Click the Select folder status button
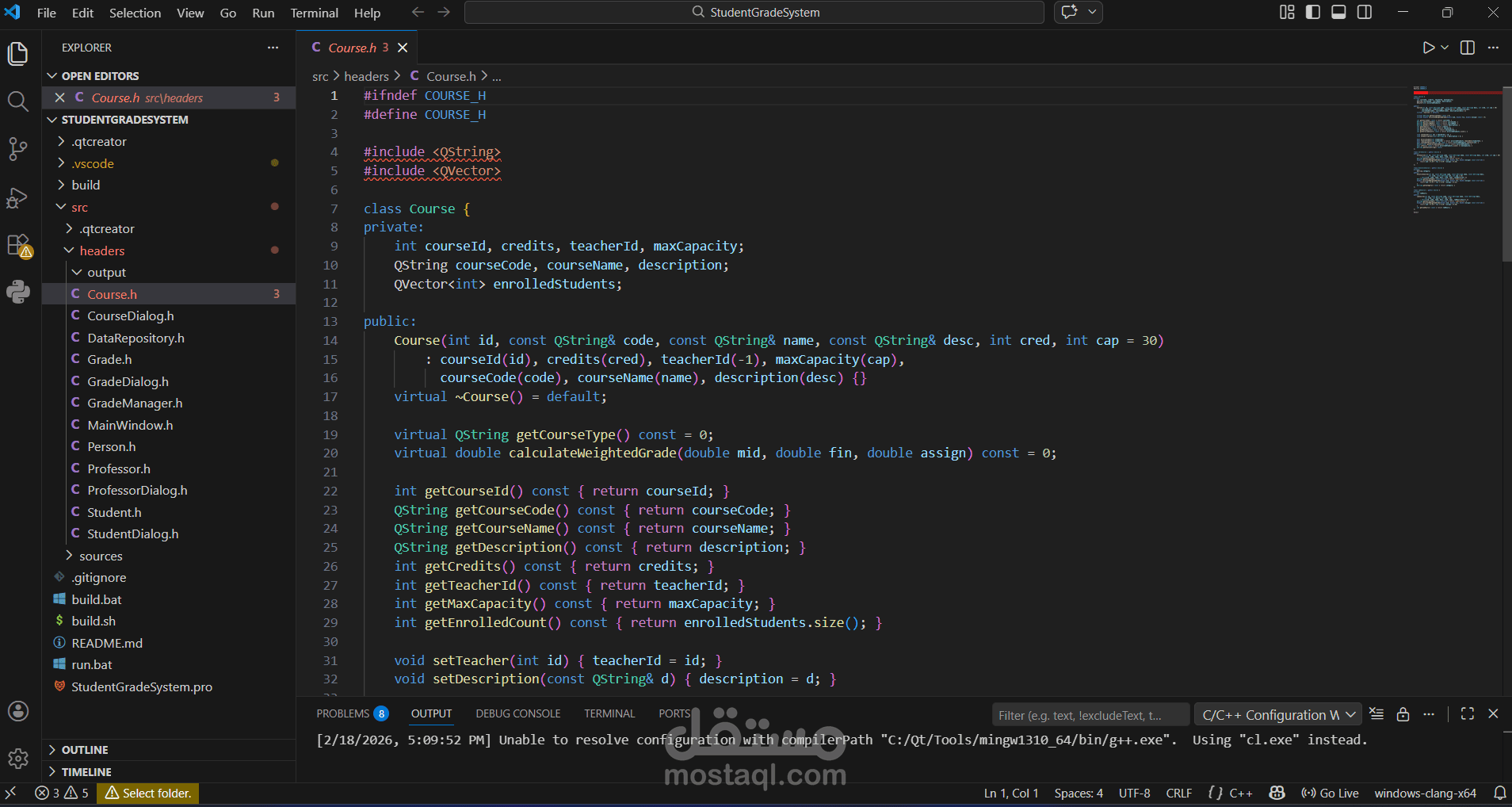1512x807 pixels. pyautogui.click(x=148, y=793)
